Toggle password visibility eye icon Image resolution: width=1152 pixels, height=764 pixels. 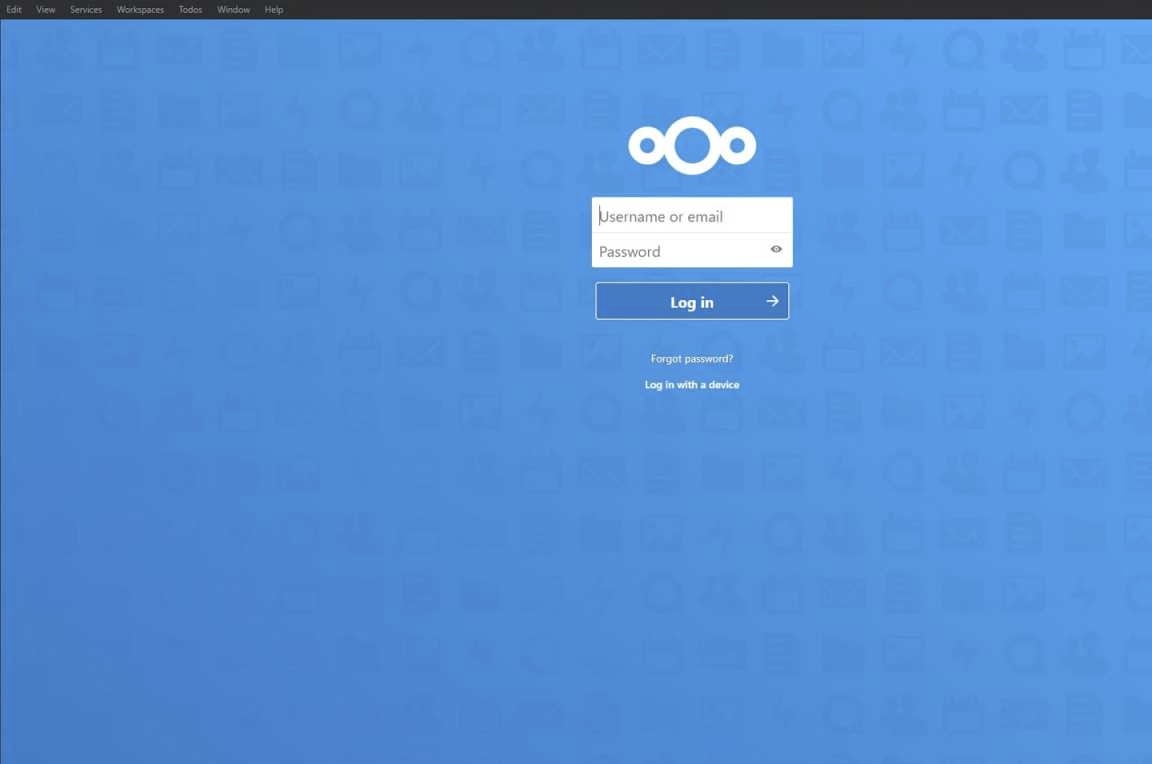tap(776, 250)
